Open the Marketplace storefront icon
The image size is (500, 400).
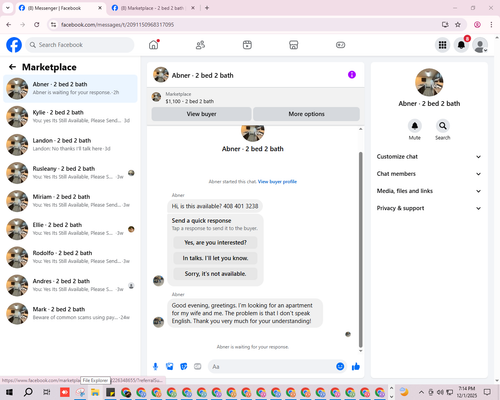294,45
